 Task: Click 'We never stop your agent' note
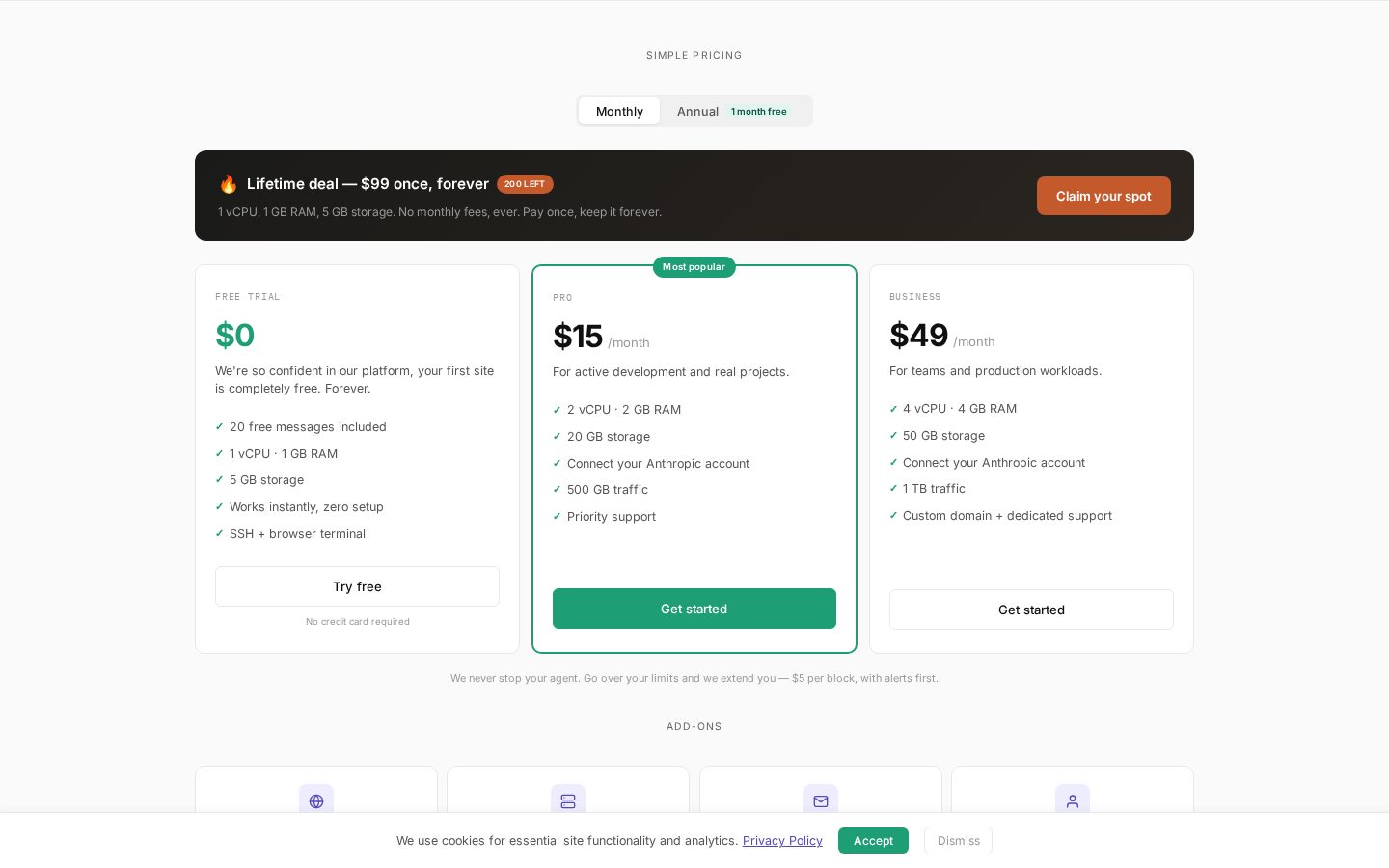click(x=694, y=678)
